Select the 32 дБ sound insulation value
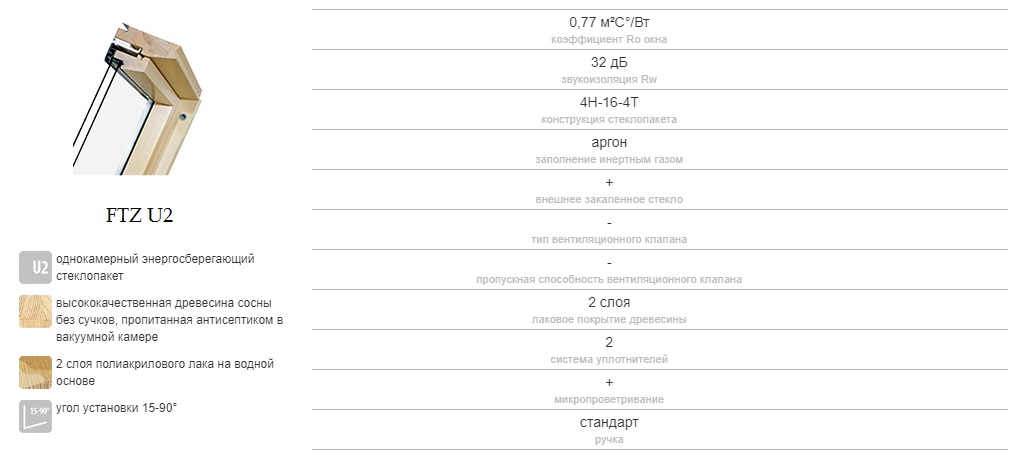The width and height of the screenshot is (1019, 460). point(609,63)
